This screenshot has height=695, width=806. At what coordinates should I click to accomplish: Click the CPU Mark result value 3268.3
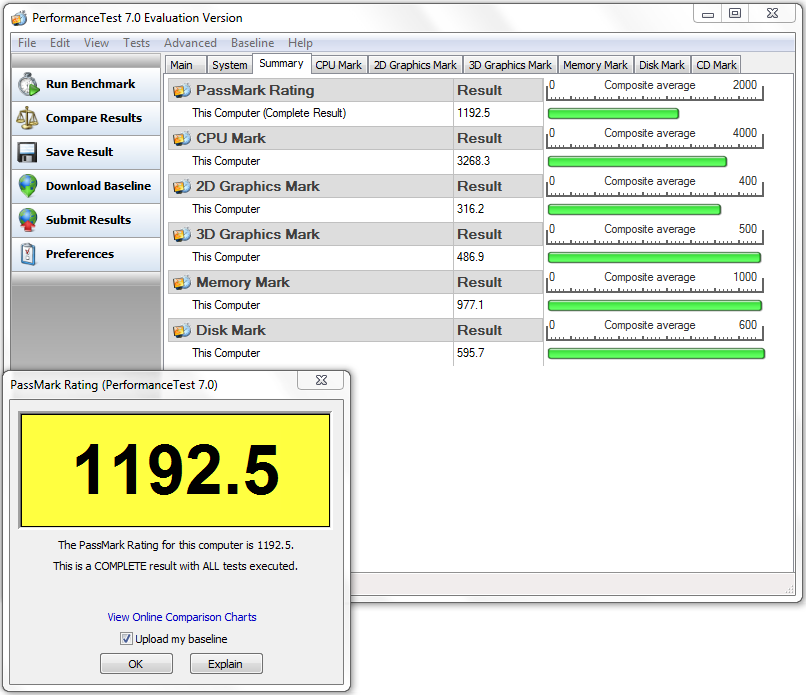(x=473, y=161)
